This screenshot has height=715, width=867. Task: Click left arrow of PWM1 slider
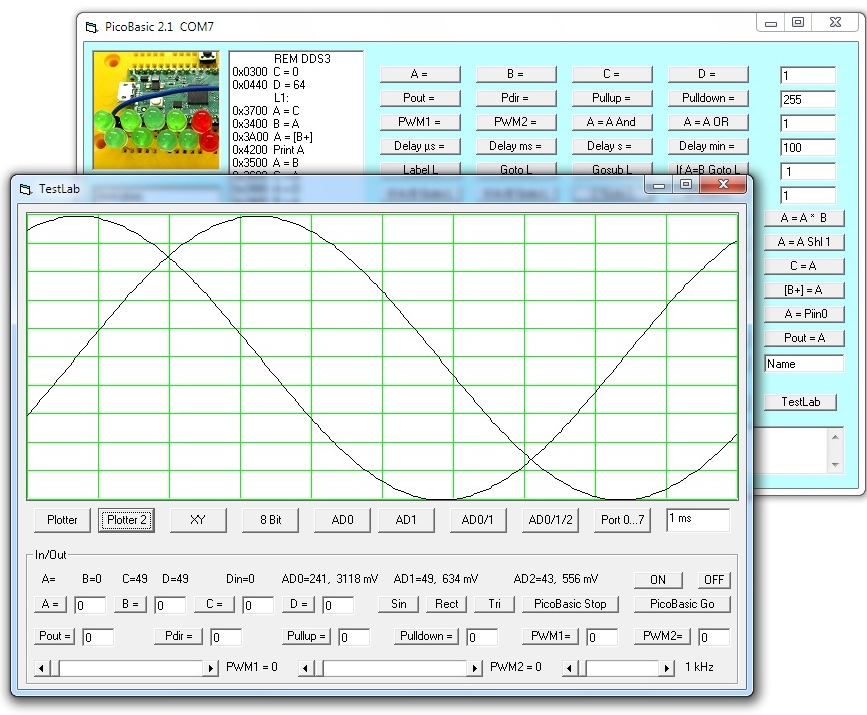[x=42, y=668]
